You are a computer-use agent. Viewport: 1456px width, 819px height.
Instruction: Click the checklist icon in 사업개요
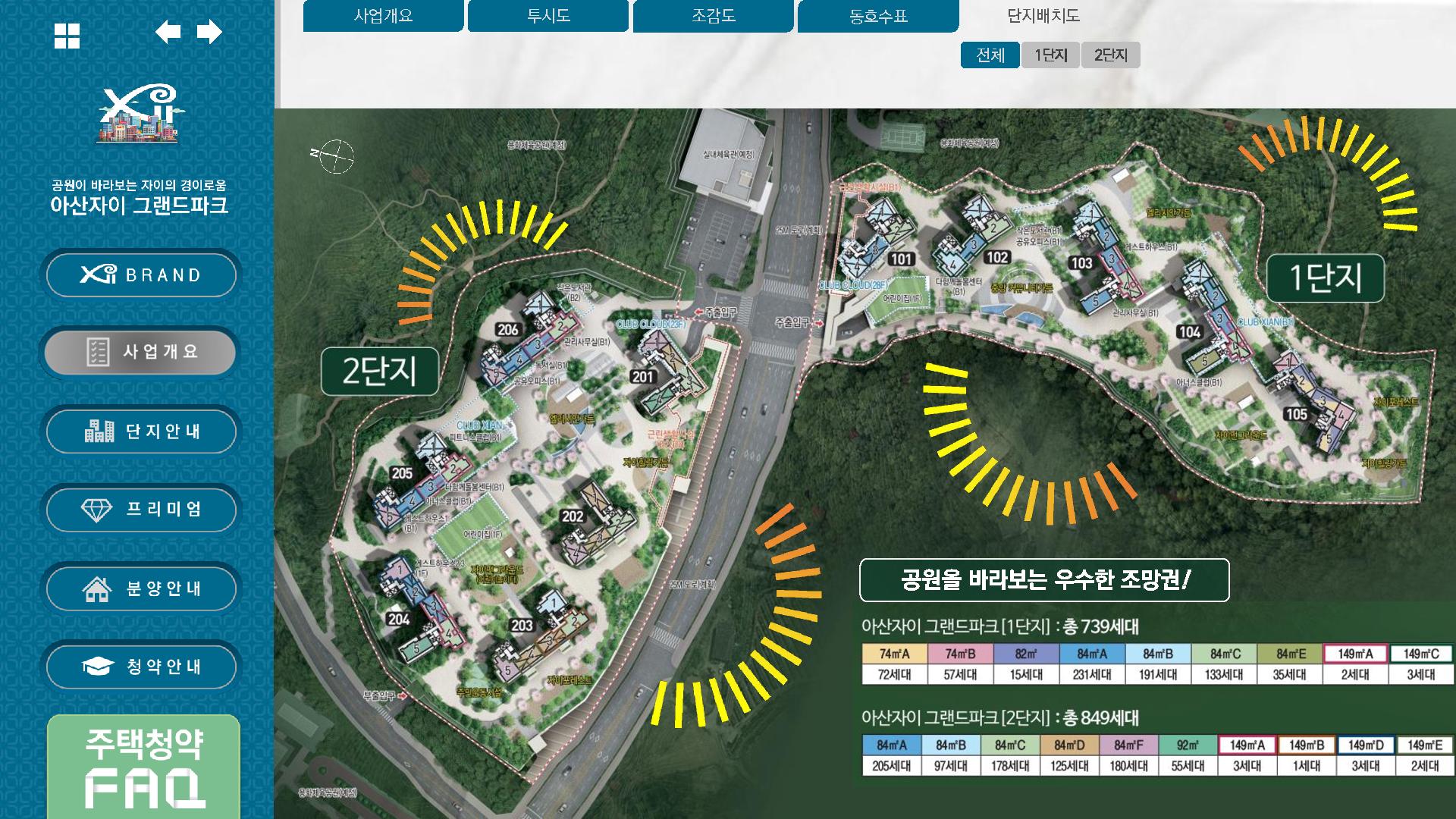click(x=98, y=353)
